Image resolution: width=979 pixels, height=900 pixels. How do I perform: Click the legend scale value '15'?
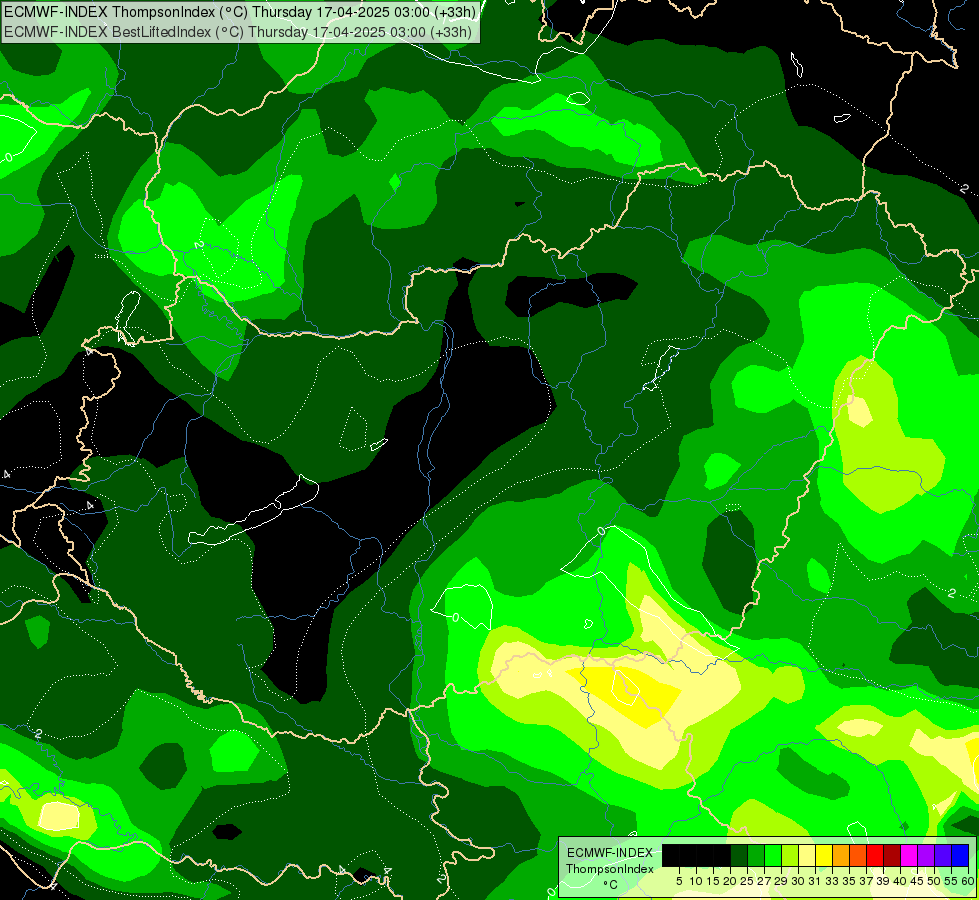tap(713, 881)
